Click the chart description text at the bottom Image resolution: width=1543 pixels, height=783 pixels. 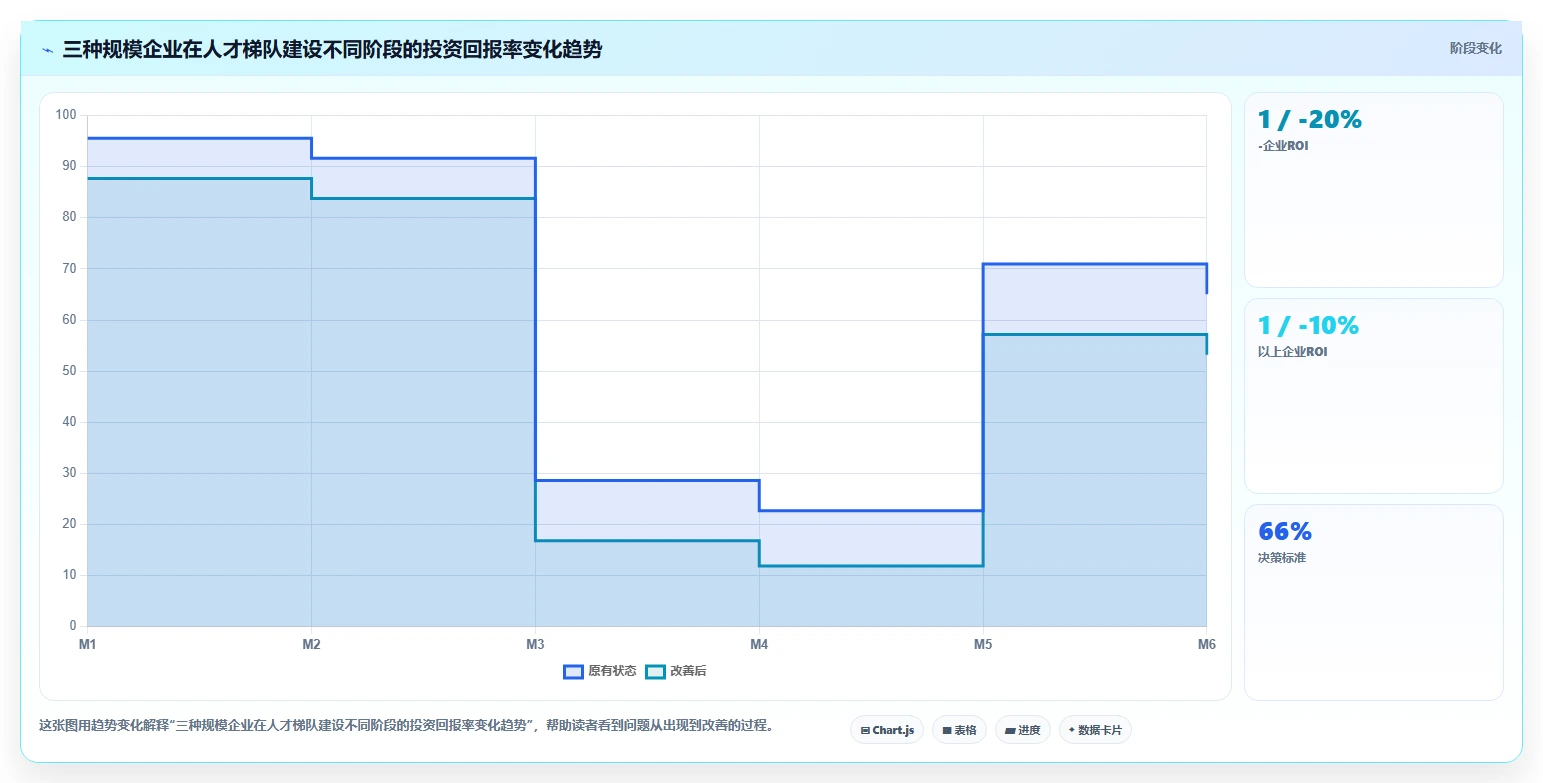[x=406, y=725]
